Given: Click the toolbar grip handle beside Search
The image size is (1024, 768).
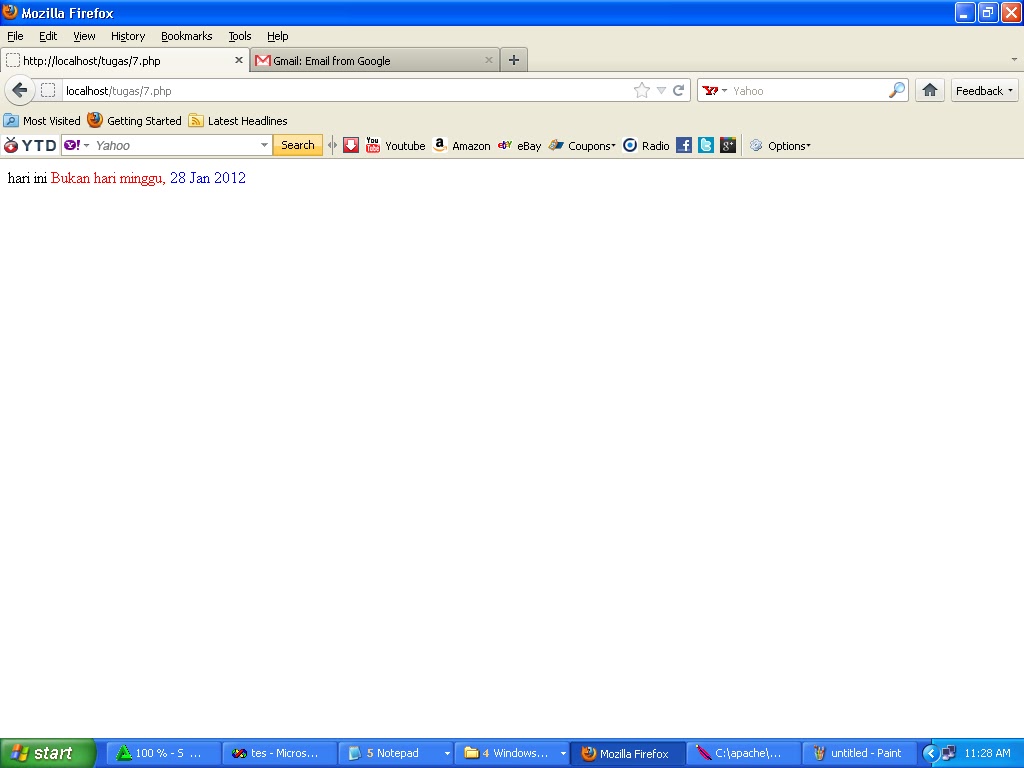Looking at the screenshot, I should point(332,145).
